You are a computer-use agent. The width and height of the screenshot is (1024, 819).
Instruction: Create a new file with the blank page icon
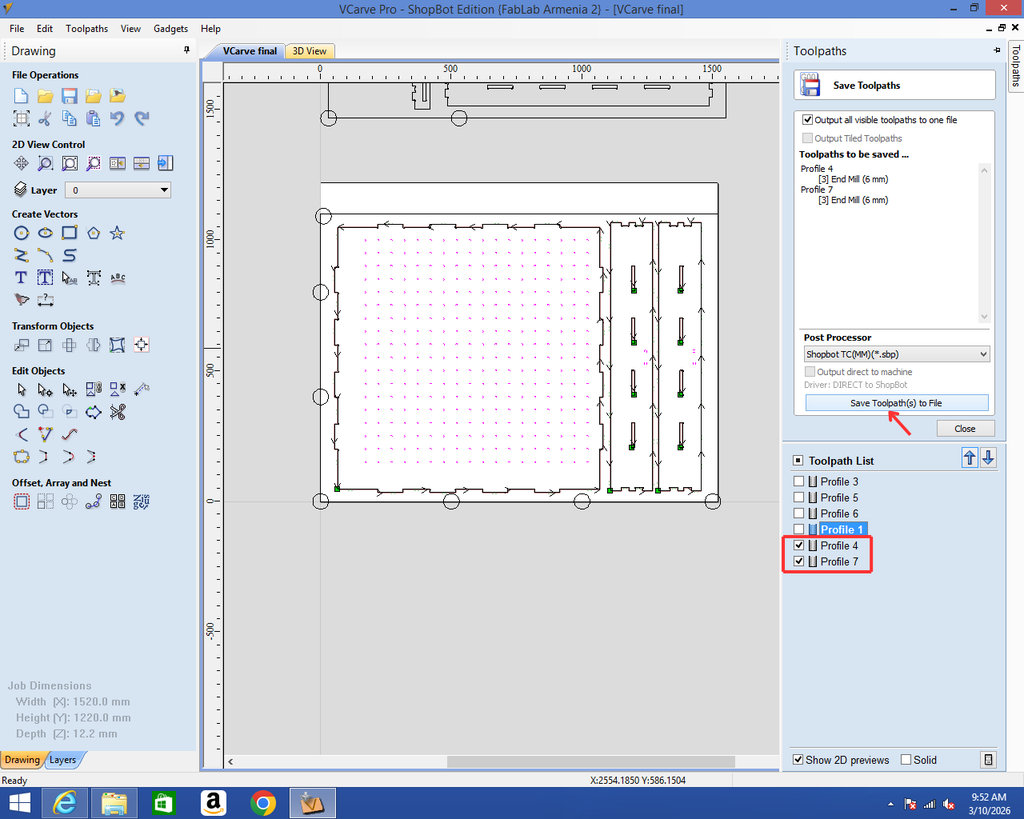point(21,96)
